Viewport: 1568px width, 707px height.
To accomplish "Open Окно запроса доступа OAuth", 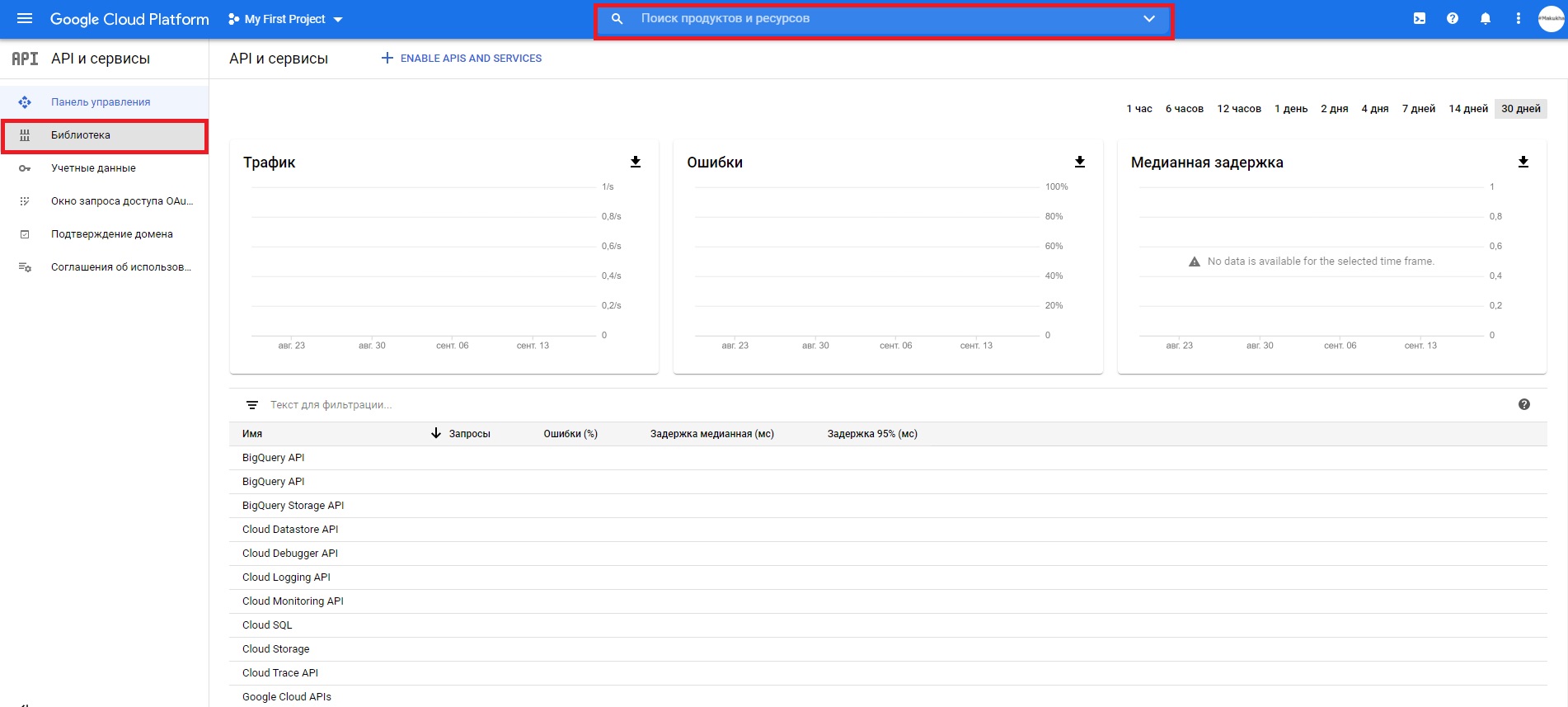I will (x=104, y=201).
